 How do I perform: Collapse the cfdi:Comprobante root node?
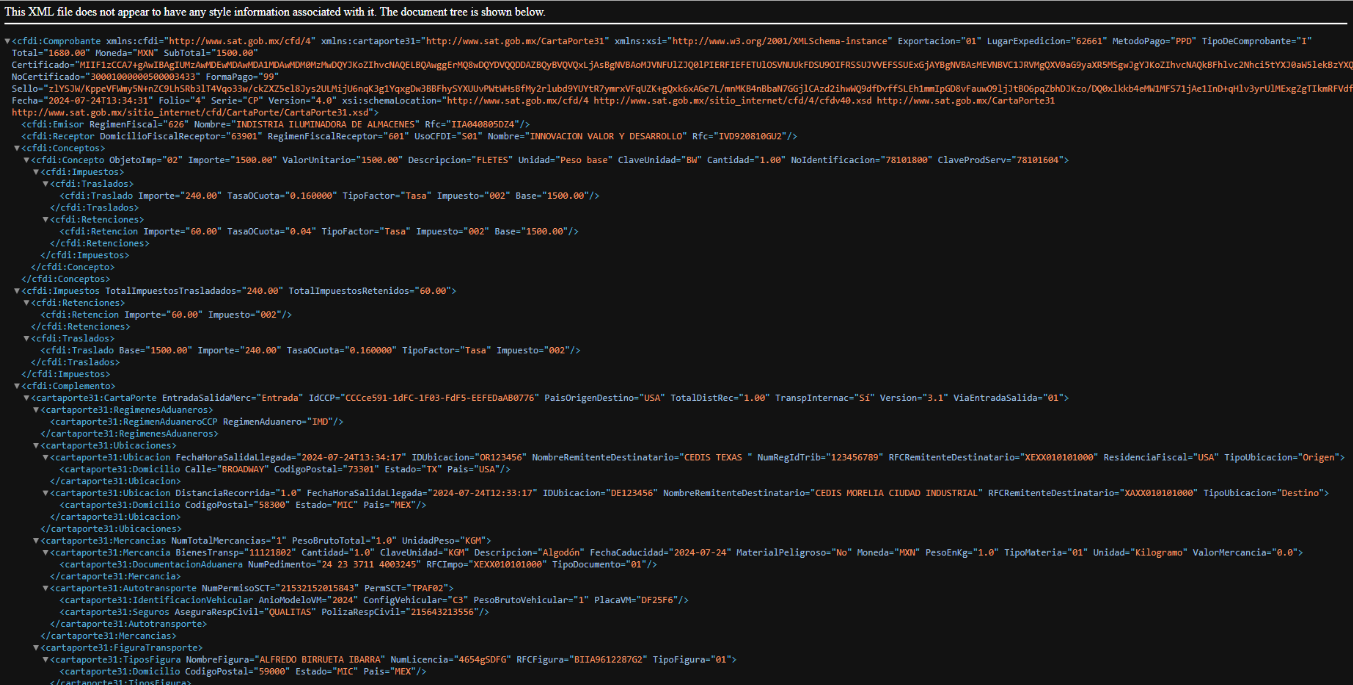click(x=8, y=41)
